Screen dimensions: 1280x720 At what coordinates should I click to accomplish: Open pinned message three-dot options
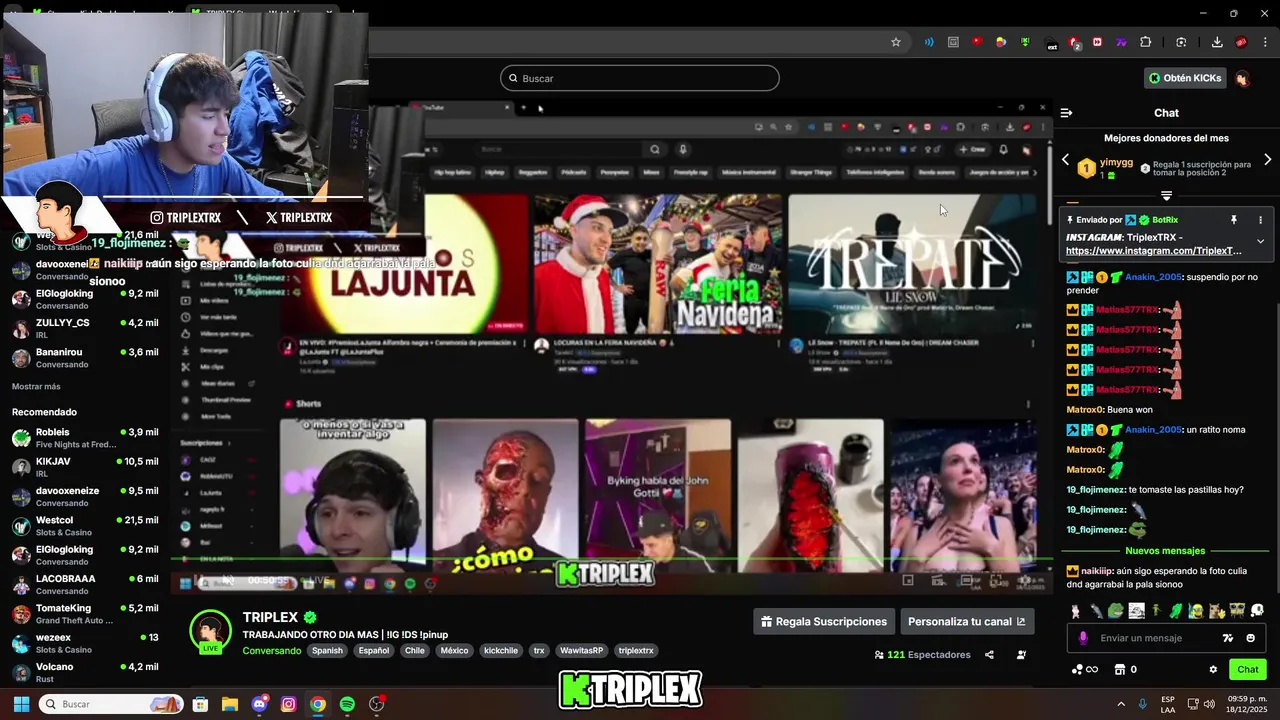pyautogui.click(x=1260, y=219)
